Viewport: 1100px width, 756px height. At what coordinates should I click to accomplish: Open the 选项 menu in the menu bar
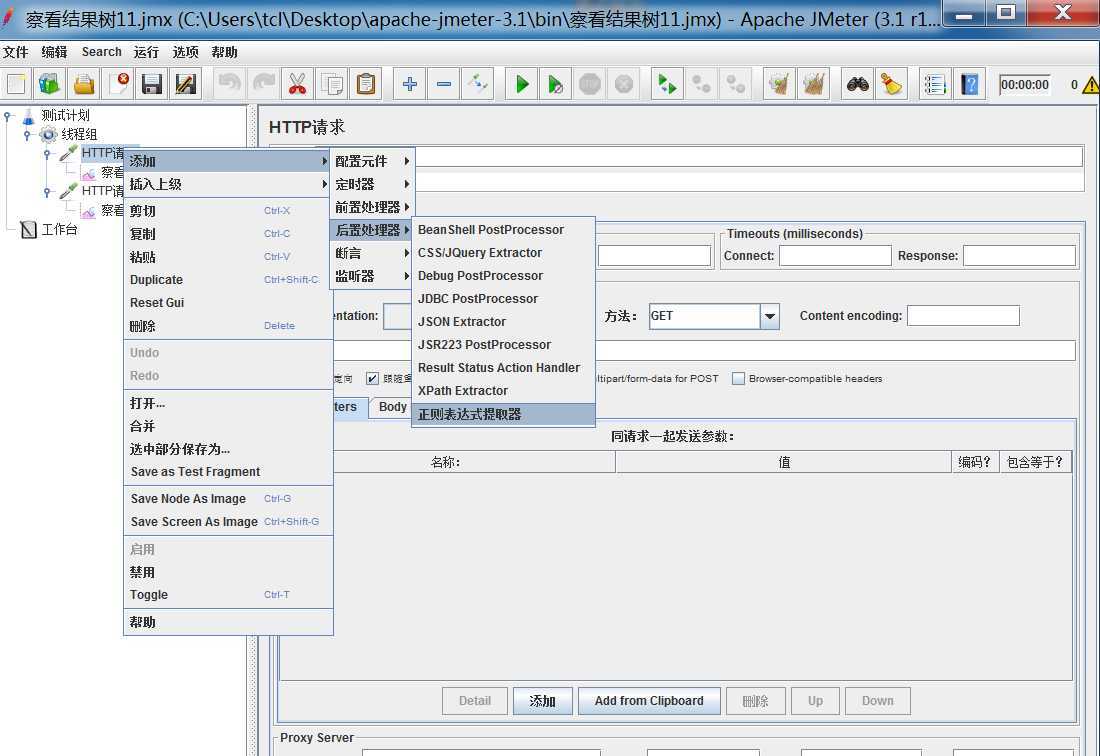coord(186,52)
